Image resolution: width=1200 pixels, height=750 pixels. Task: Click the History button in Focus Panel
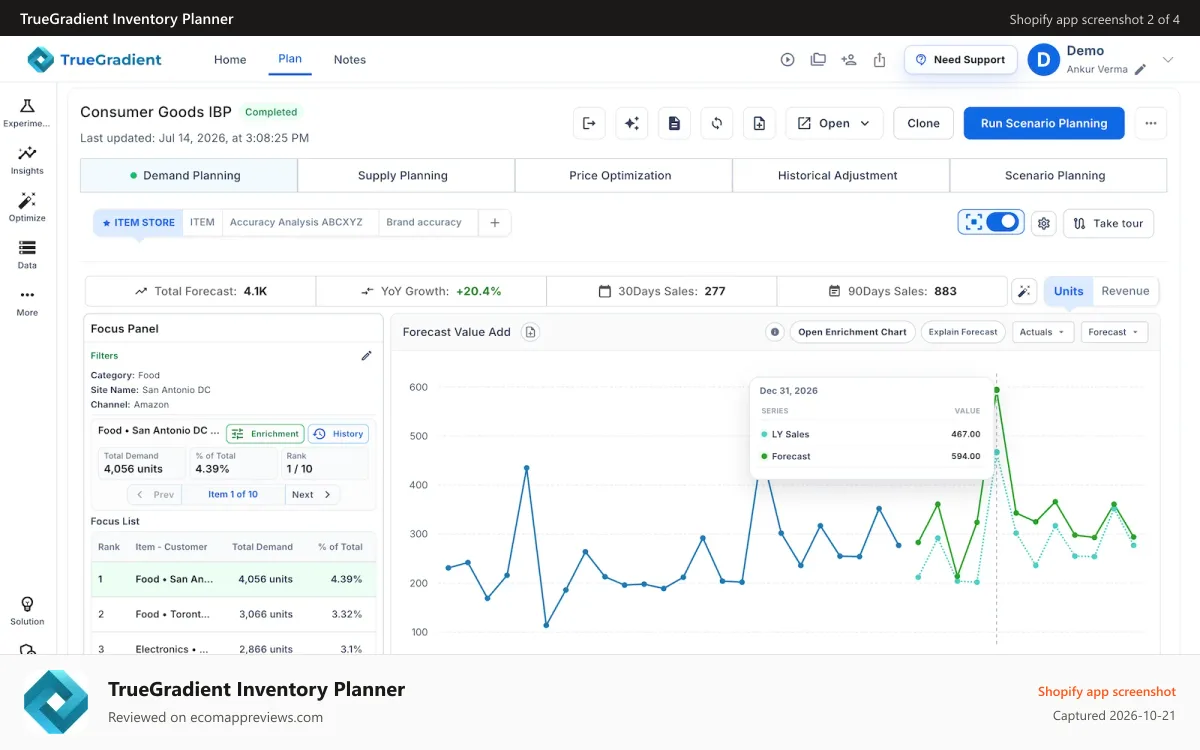pyautogui.click(x=338, y=434)
